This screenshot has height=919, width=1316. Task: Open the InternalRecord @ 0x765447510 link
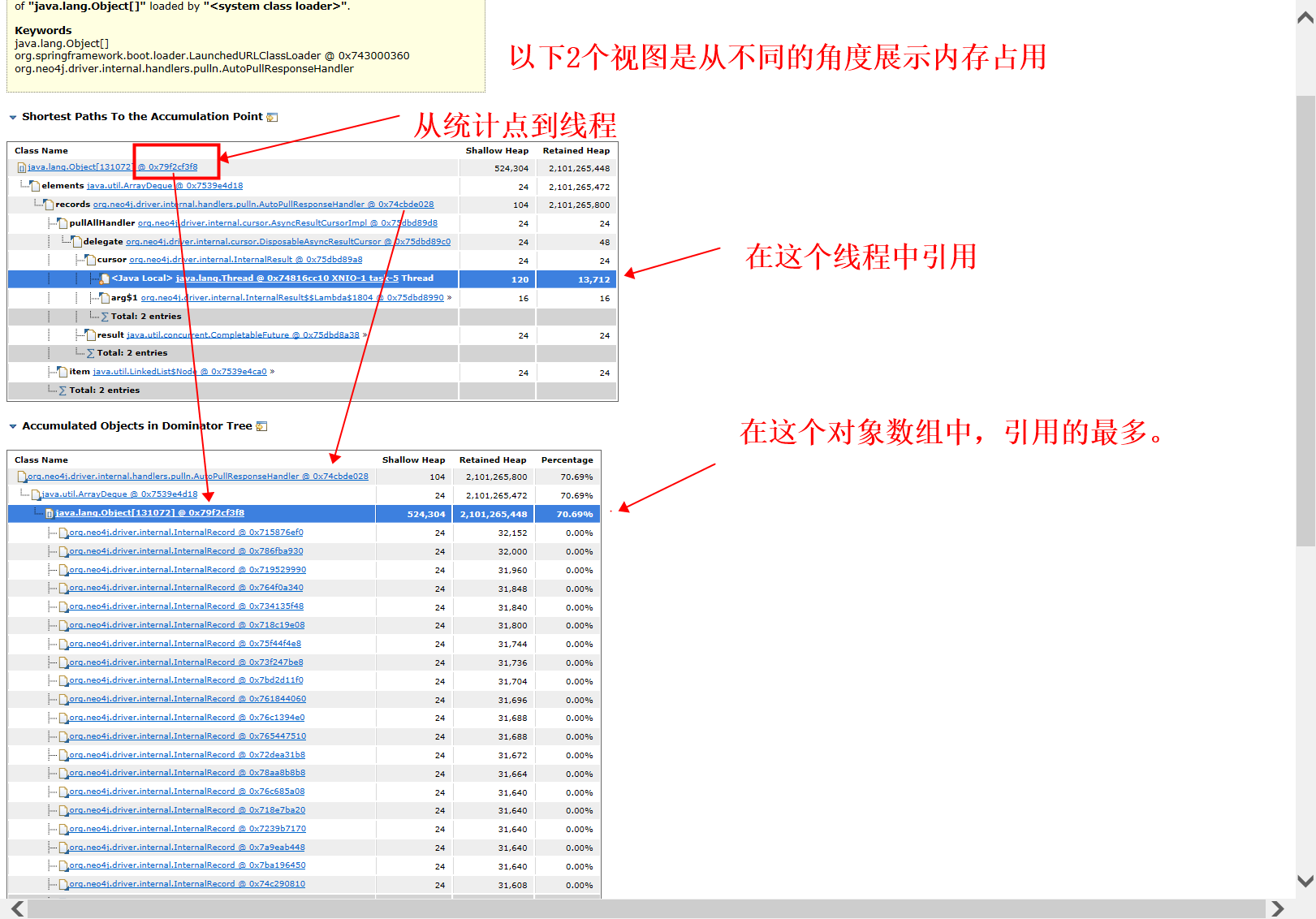tap(188, 736)
